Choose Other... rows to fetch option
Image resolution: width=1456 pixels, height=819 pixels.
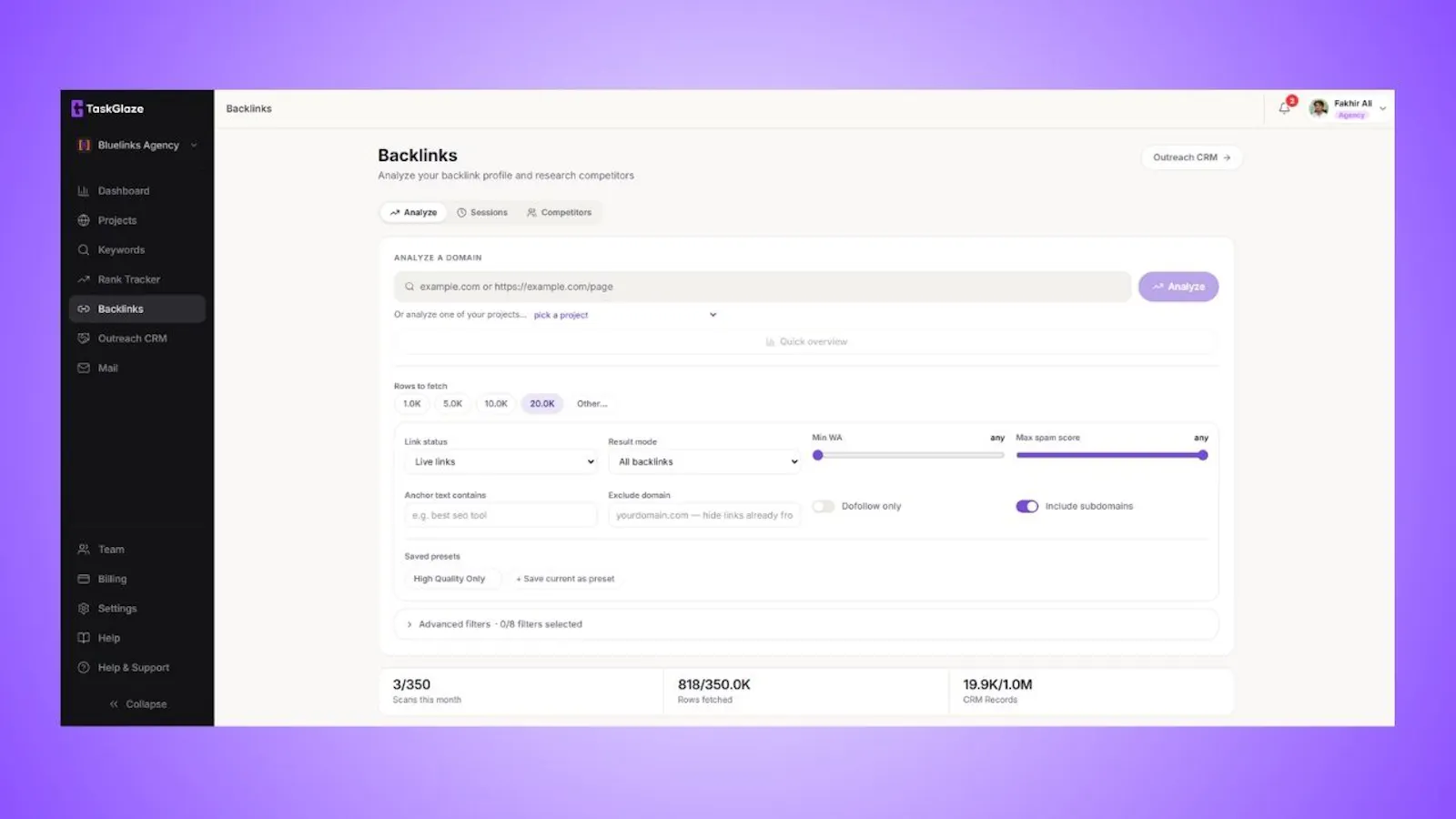pos(591,404)
